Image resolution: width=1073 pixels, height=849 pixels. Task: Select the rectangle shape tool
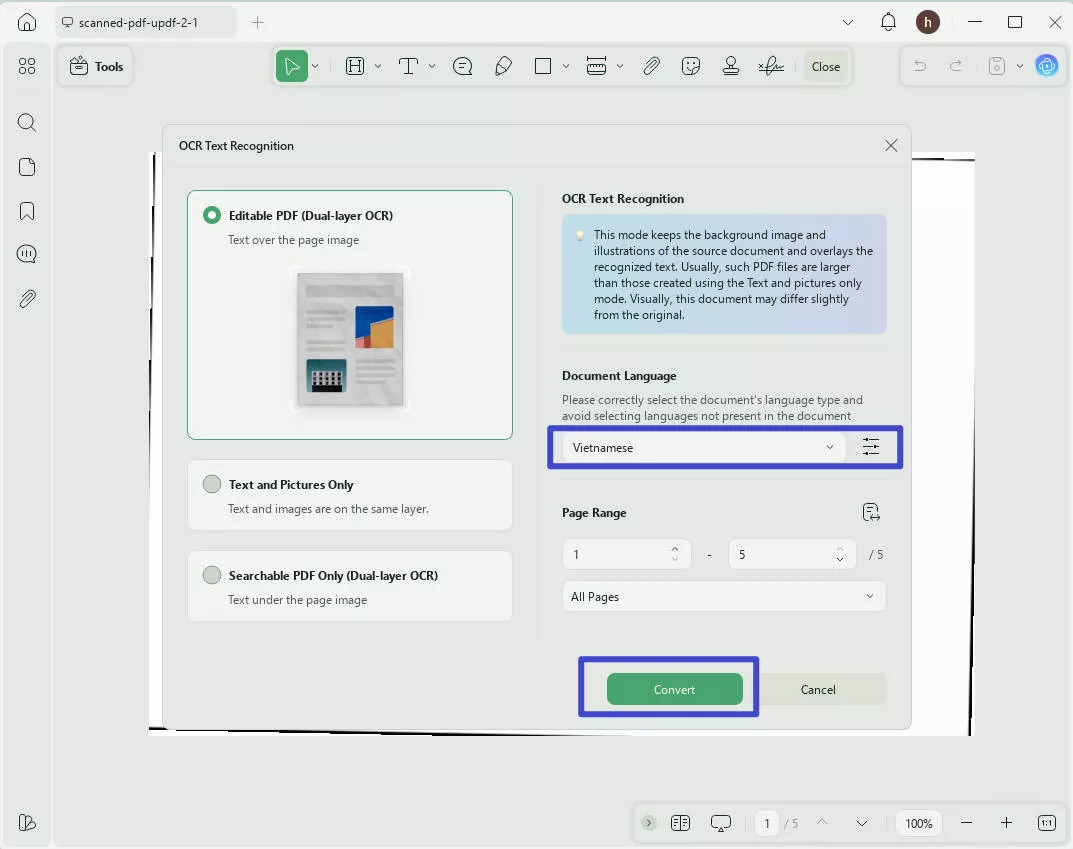(543, 66)
